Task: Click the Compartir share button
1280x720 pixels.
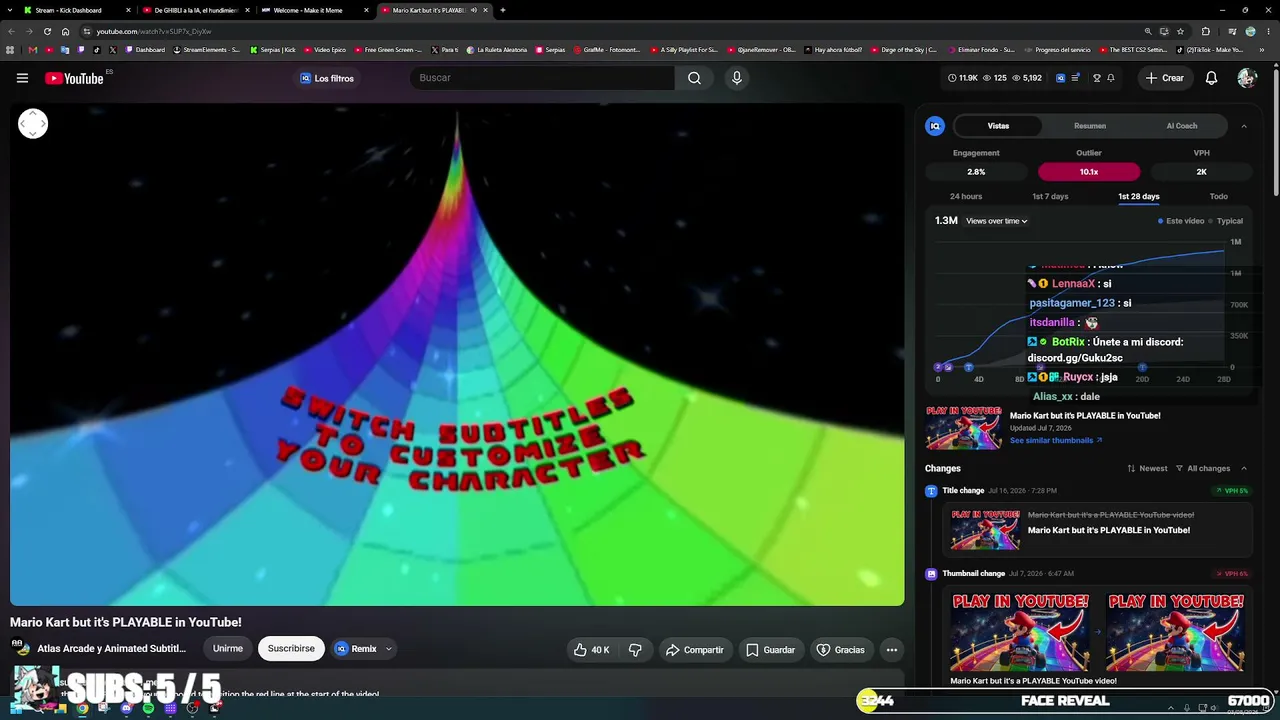Action: (x=694, y=650)
